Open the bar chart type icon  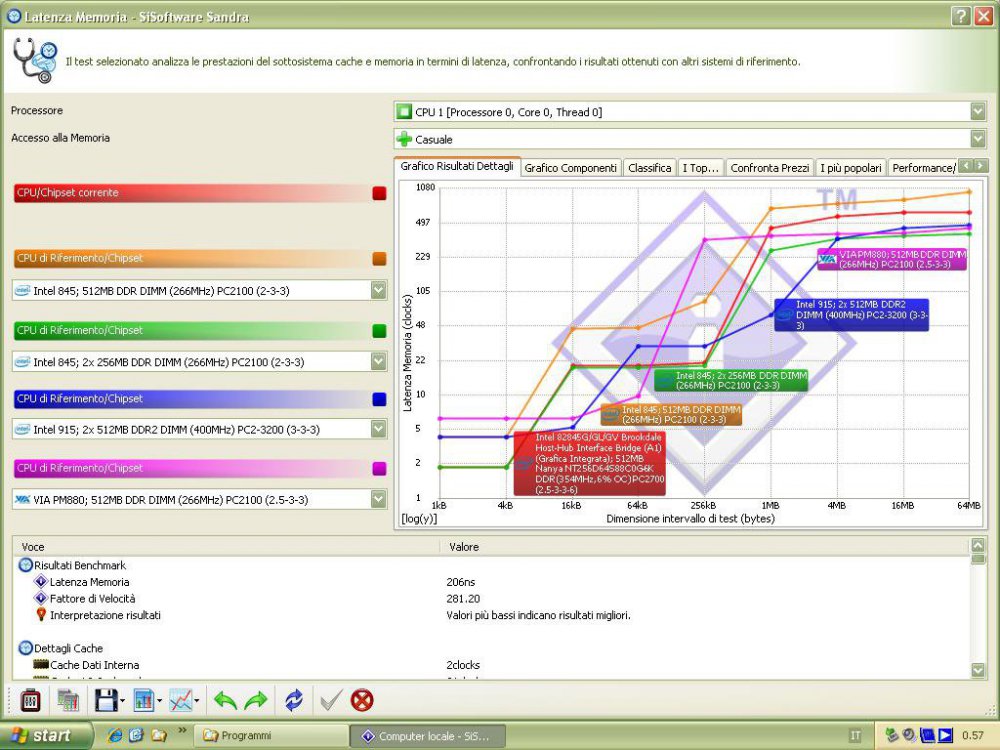click(x=143, y=700)
